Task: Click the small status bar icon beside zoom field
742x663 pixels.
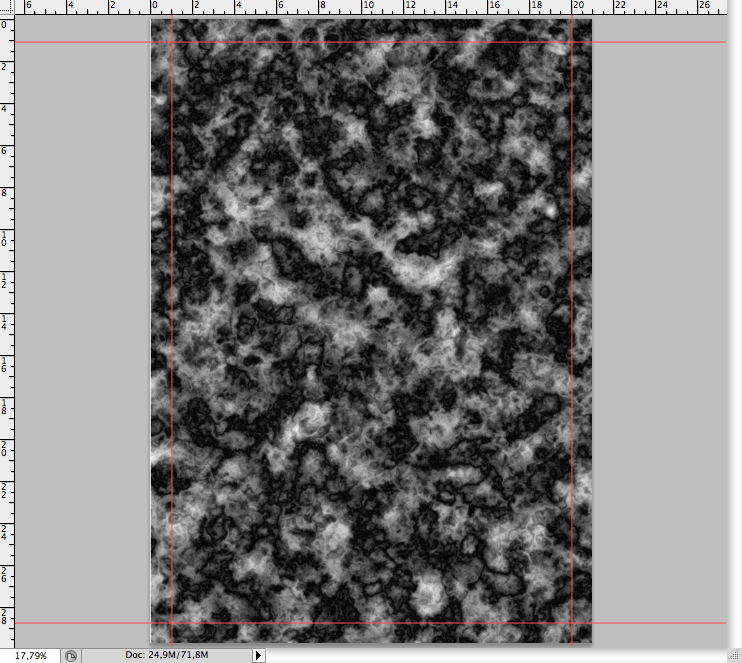Action: [x=71, y=656]
